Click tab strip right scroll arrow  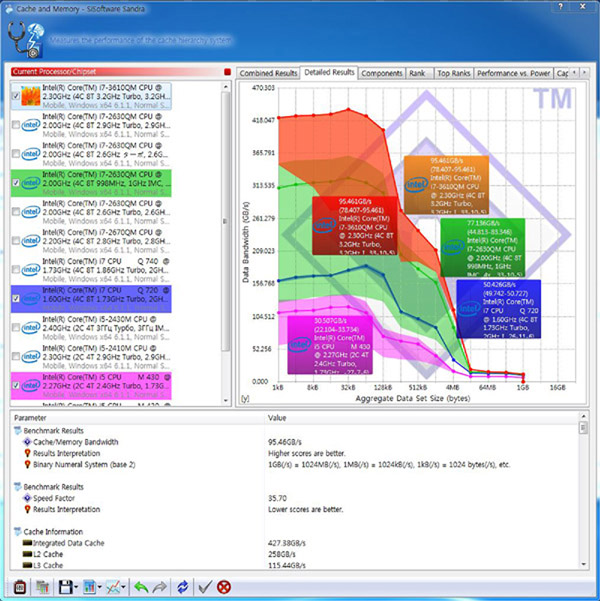pos(584,72)
